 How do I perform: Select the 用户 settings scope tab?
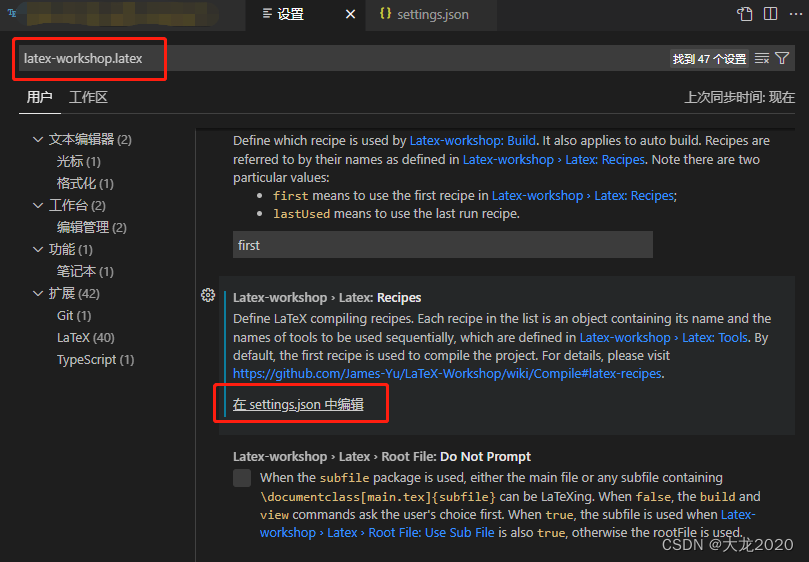point(40,97)
